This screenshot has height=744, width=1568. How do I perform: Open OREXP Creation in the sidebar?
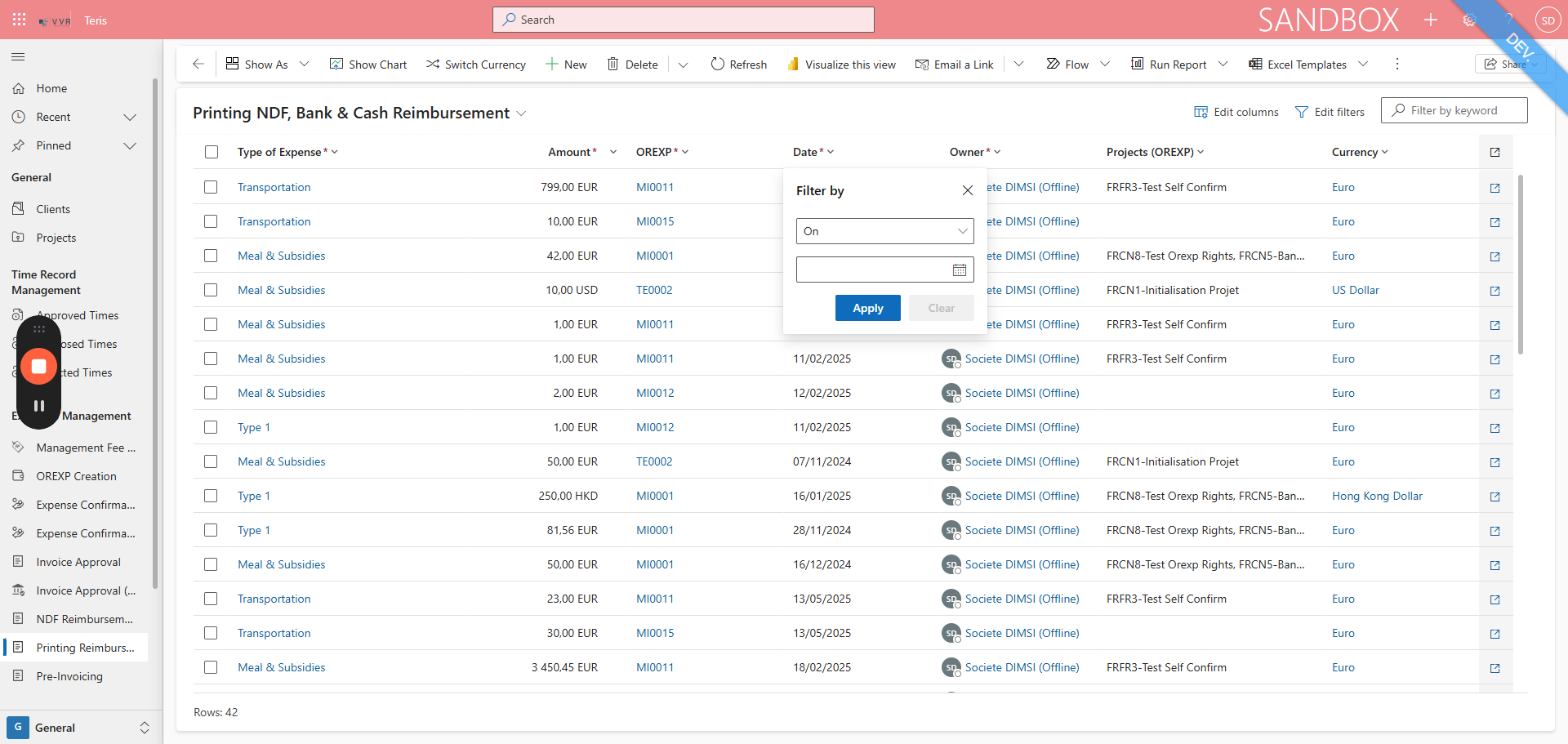tap(75, 476)
